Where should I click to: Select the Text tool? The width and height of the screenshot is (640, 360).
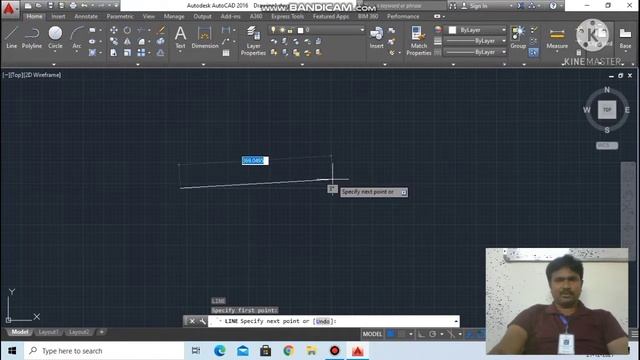click(x=180, y=37)
